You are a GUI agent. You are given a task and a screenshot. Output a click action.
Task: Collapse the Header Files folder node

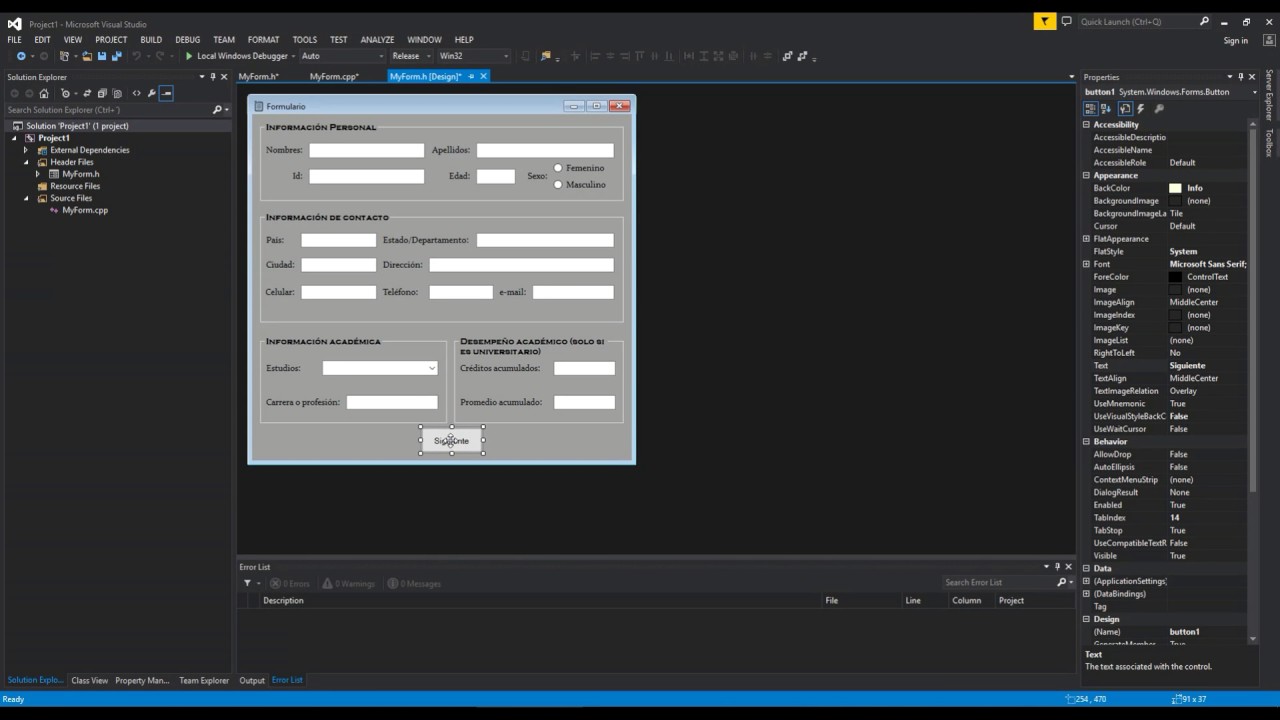pyautogui.click(x=27, y=162)
